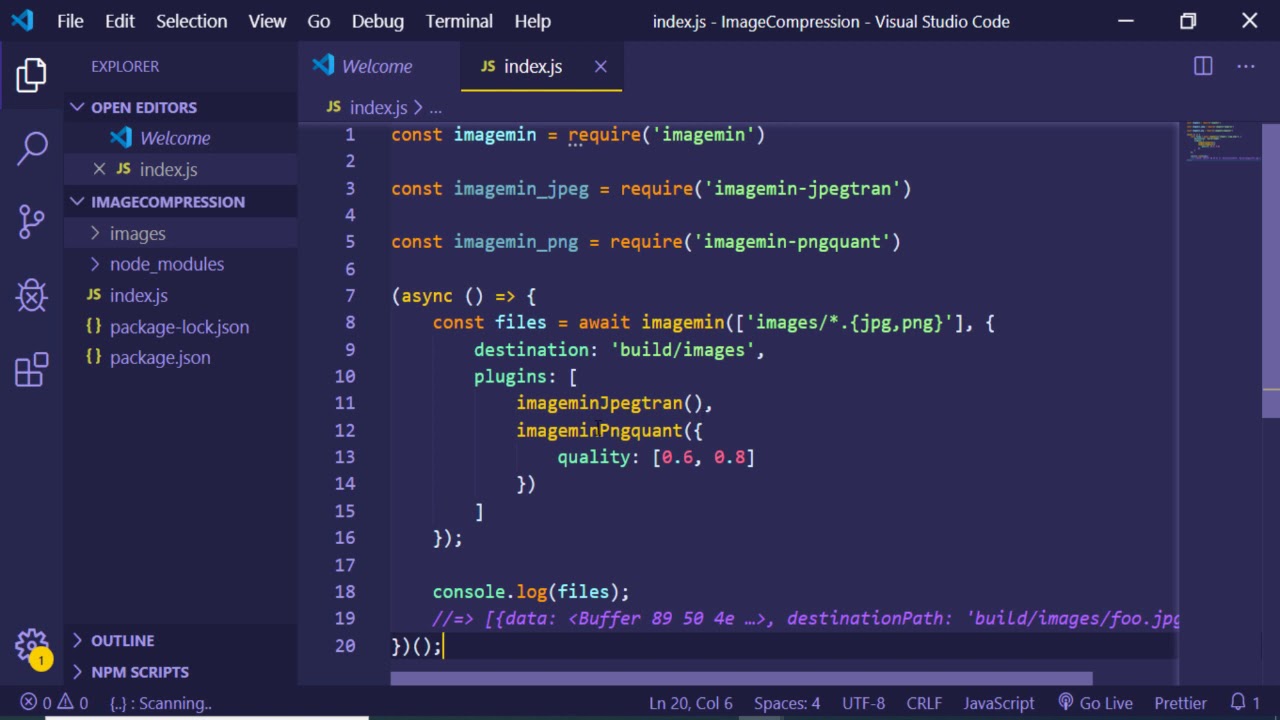The width and height of the screenshot is (1280, 720).
Task: Open the Source Control view
Action: pyautogui.click(x=32, y=221)
